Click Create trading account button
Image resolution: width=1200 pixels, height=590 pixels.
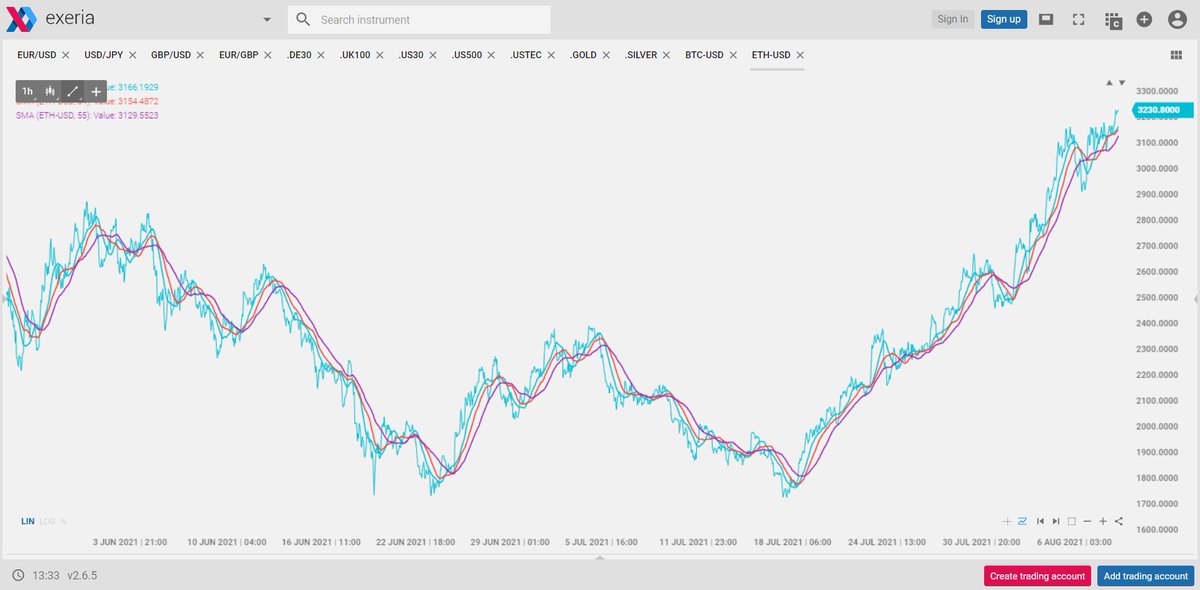click(x=1037, y=576)
